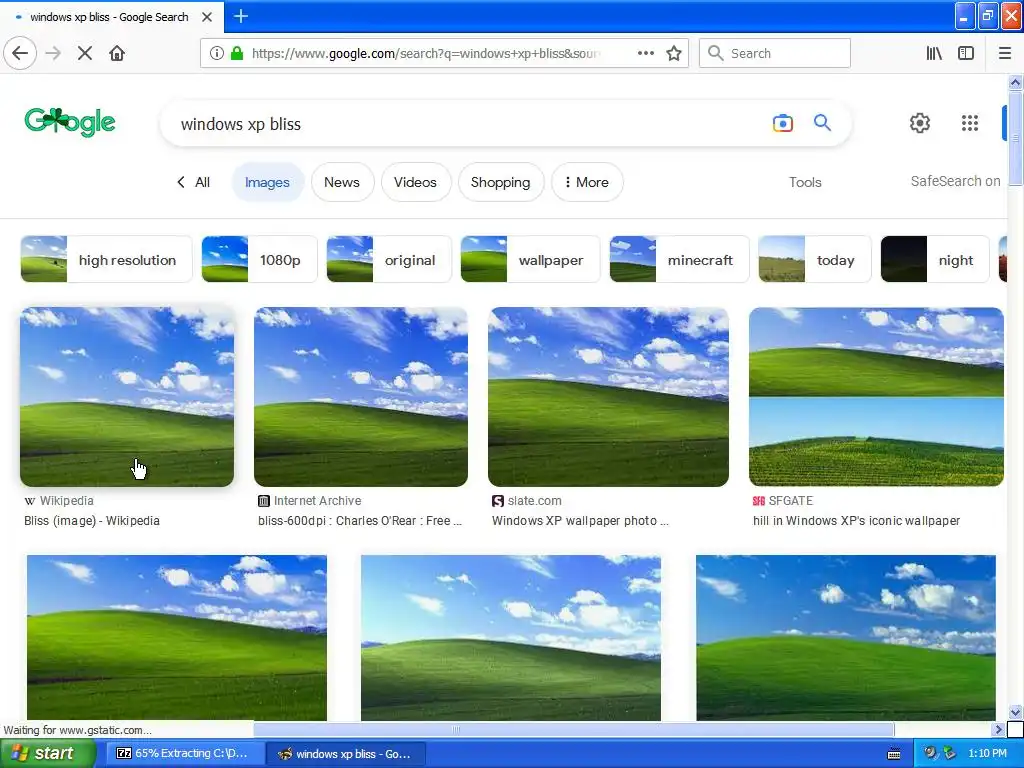Search by image with camera icon
This screenshot has height=768, width=1024.
782,123
